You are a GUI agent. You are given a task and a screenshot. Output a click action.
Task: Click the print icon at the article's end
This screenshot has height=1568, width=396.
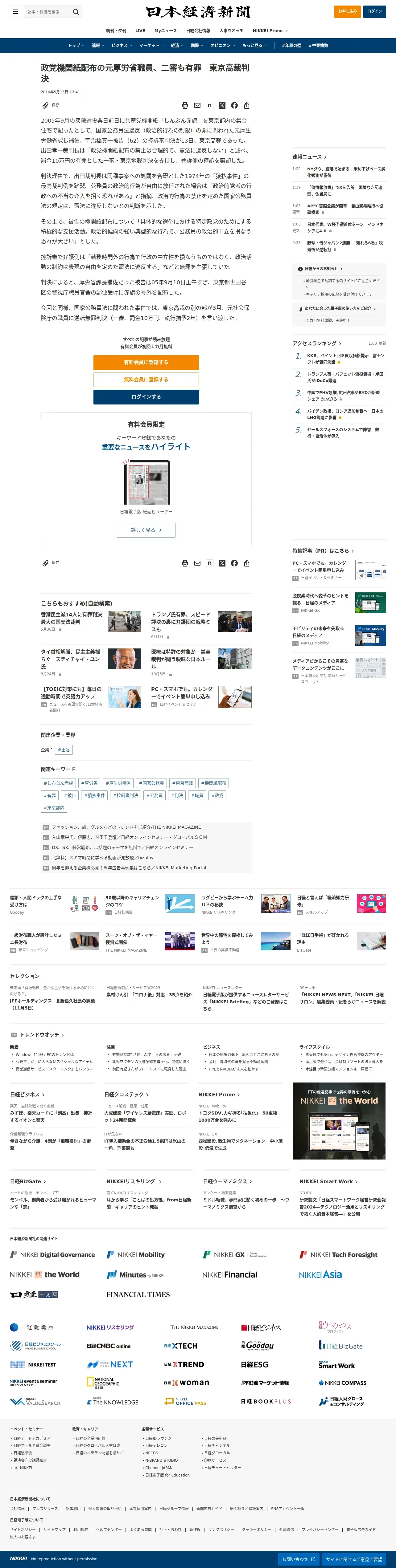pyautogui.click(x=185, y=563)
